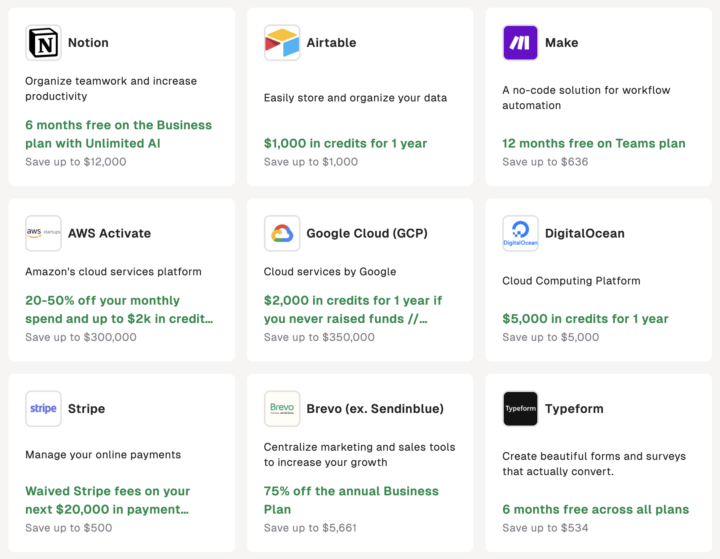Click the DigitalOcean logo icon
720x559 pixels.
pyautogui.click(x=520, y=233)
